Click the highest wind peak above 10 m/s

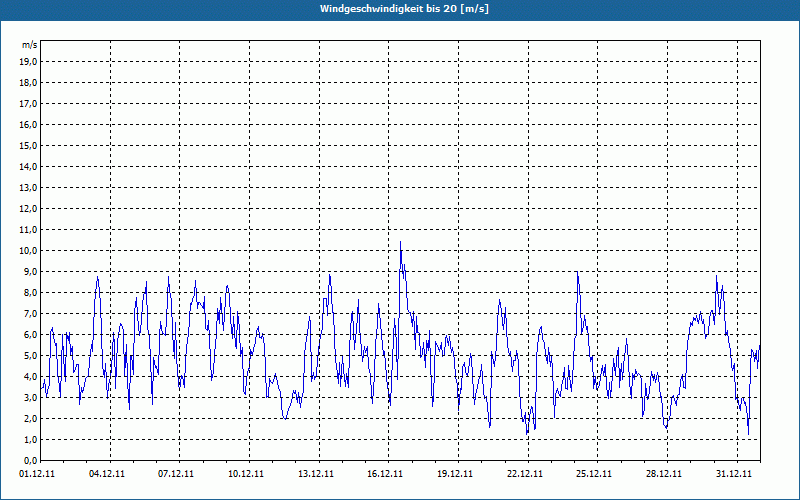(x=401, y=242)
